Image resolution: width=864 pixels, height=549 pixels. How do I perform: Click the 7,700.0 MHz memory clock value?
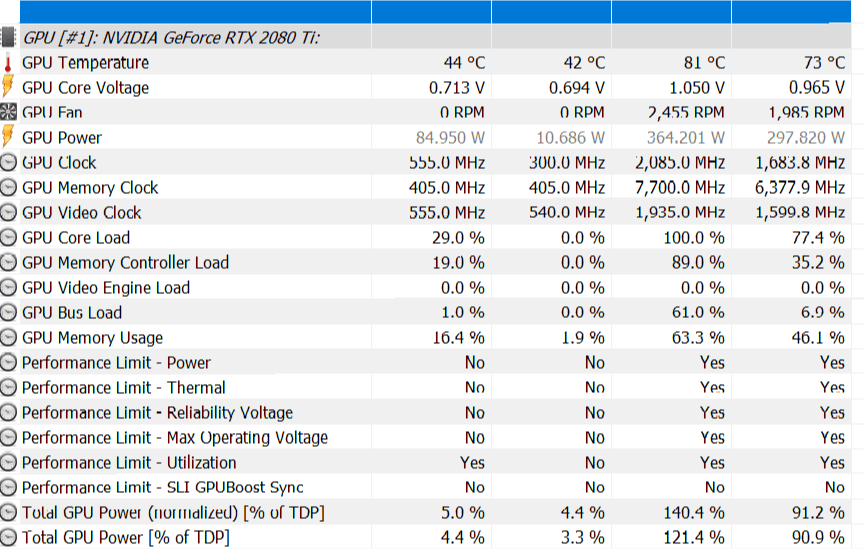680,187
